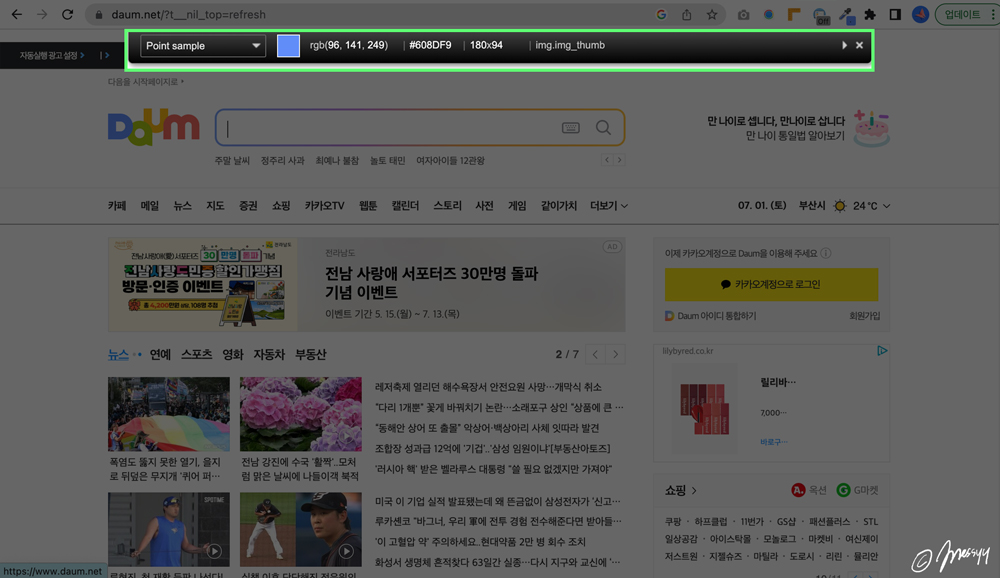Bookmark page with star icon

(712, 14)
